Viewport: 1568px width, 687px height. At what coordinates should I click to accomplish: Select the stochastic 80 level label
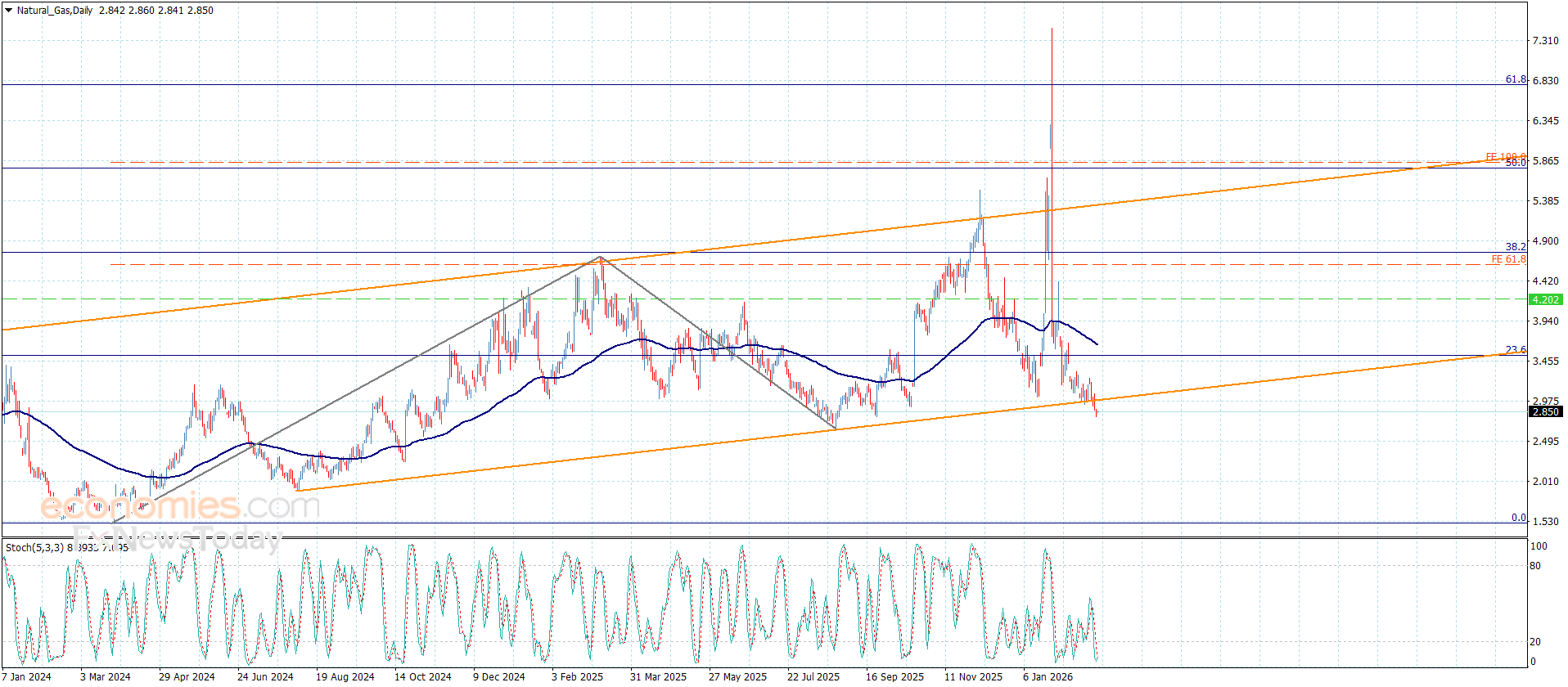[1534, 566]
